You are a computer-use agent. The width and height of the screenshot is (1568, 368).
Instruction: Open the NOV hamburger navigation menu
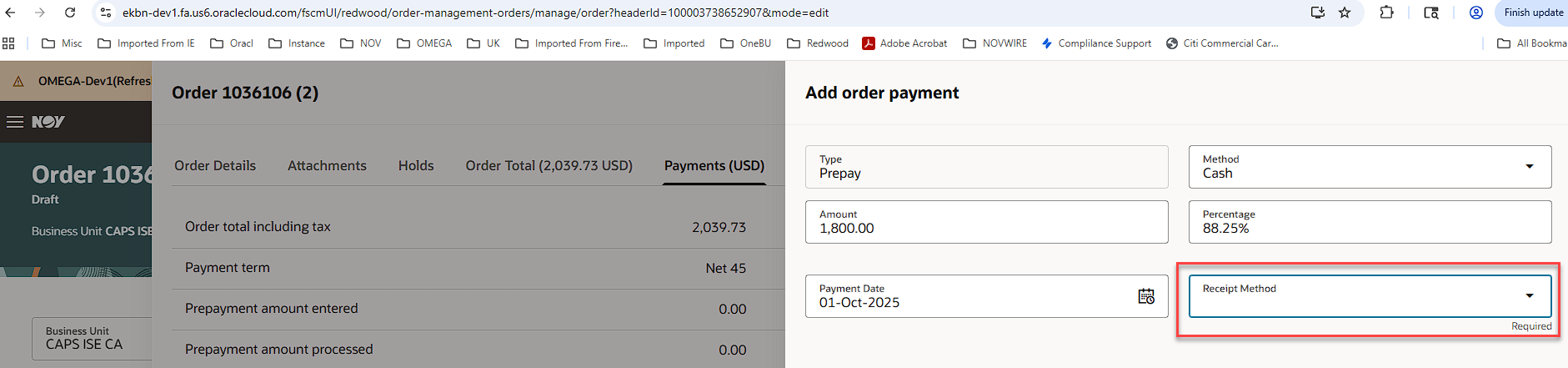[x=14, y=122]
